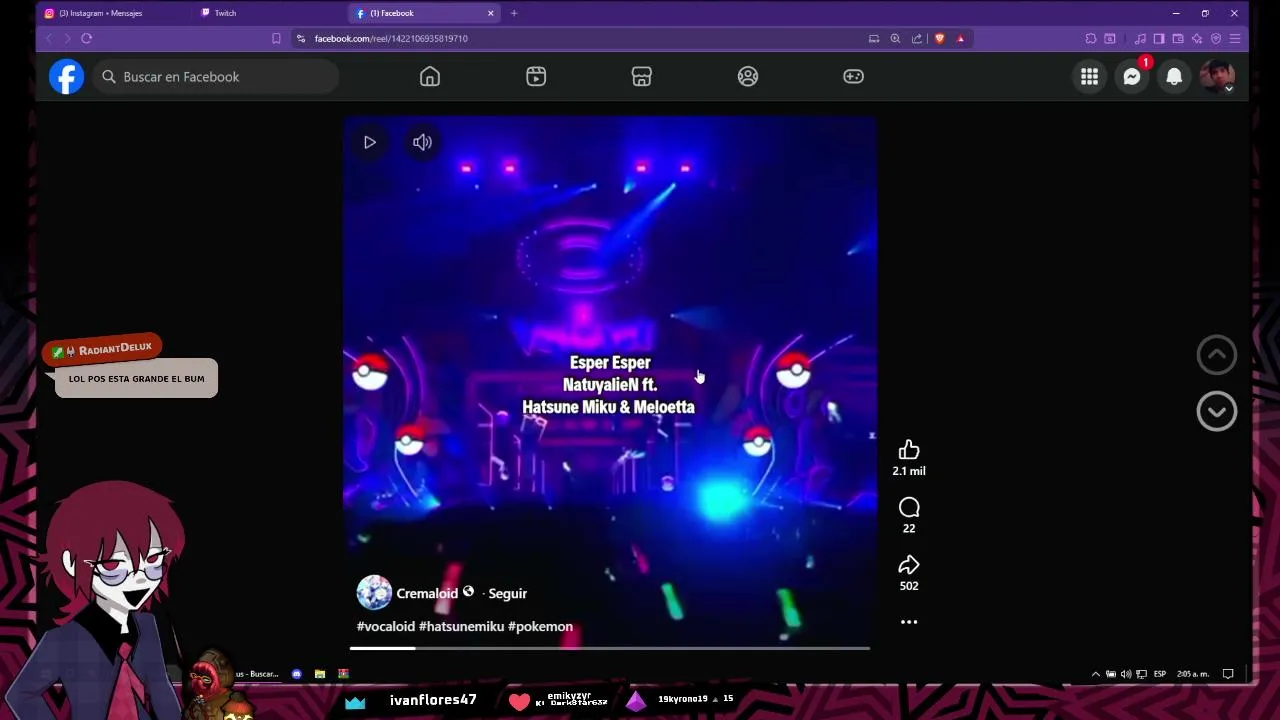Close the Facebook browser tab
The height and width of the screenshot is (720, 1280).
(491, 13)
